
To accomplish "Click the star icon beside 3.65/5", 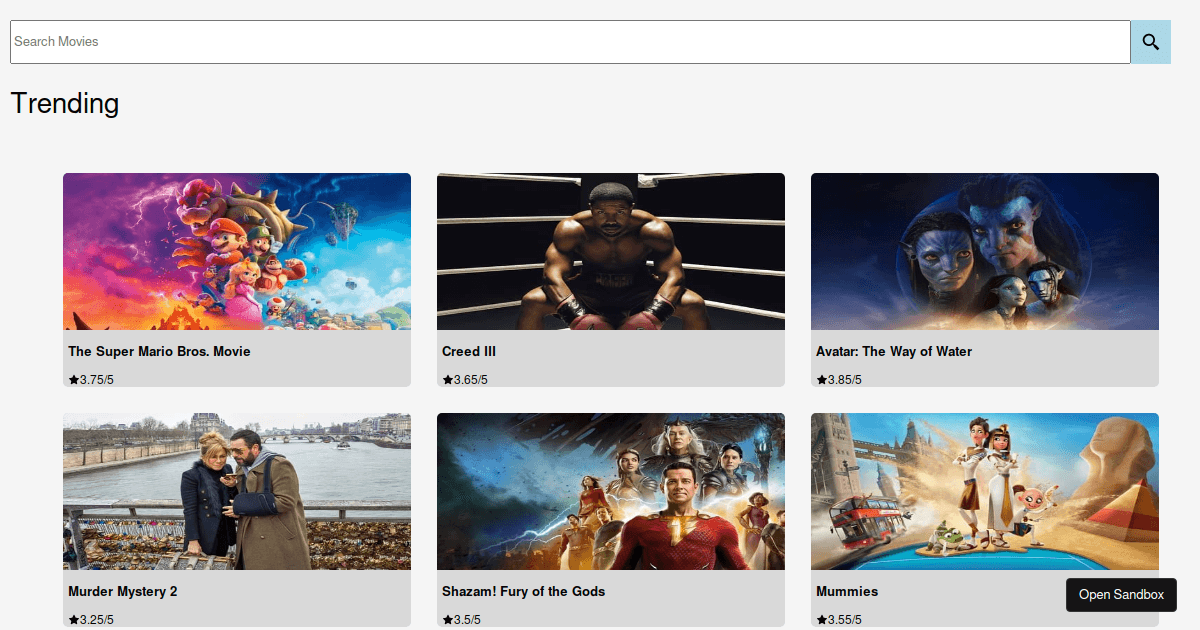I will [448, 380].
